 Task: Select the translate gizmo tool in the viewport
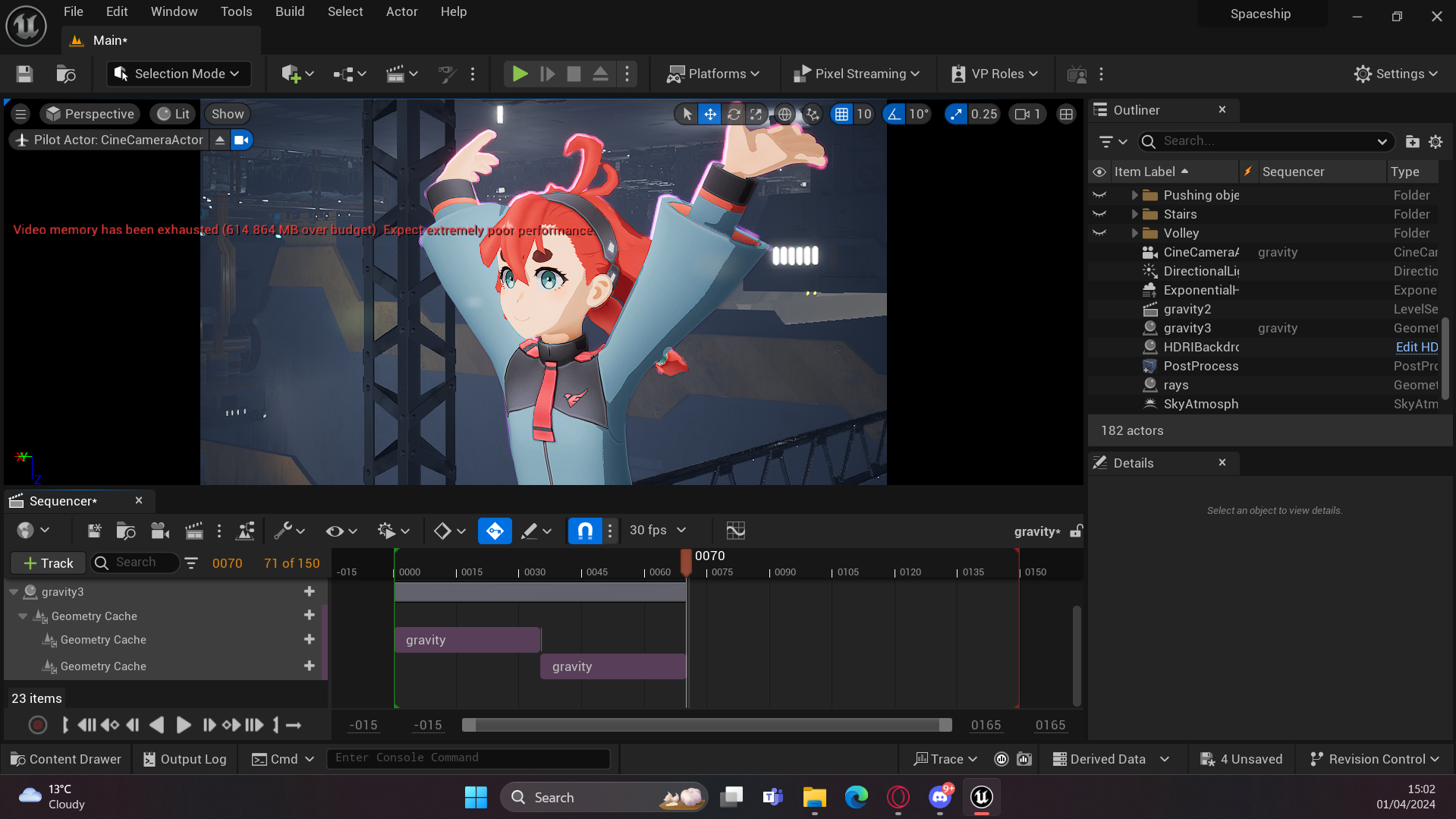pos(710,114)
